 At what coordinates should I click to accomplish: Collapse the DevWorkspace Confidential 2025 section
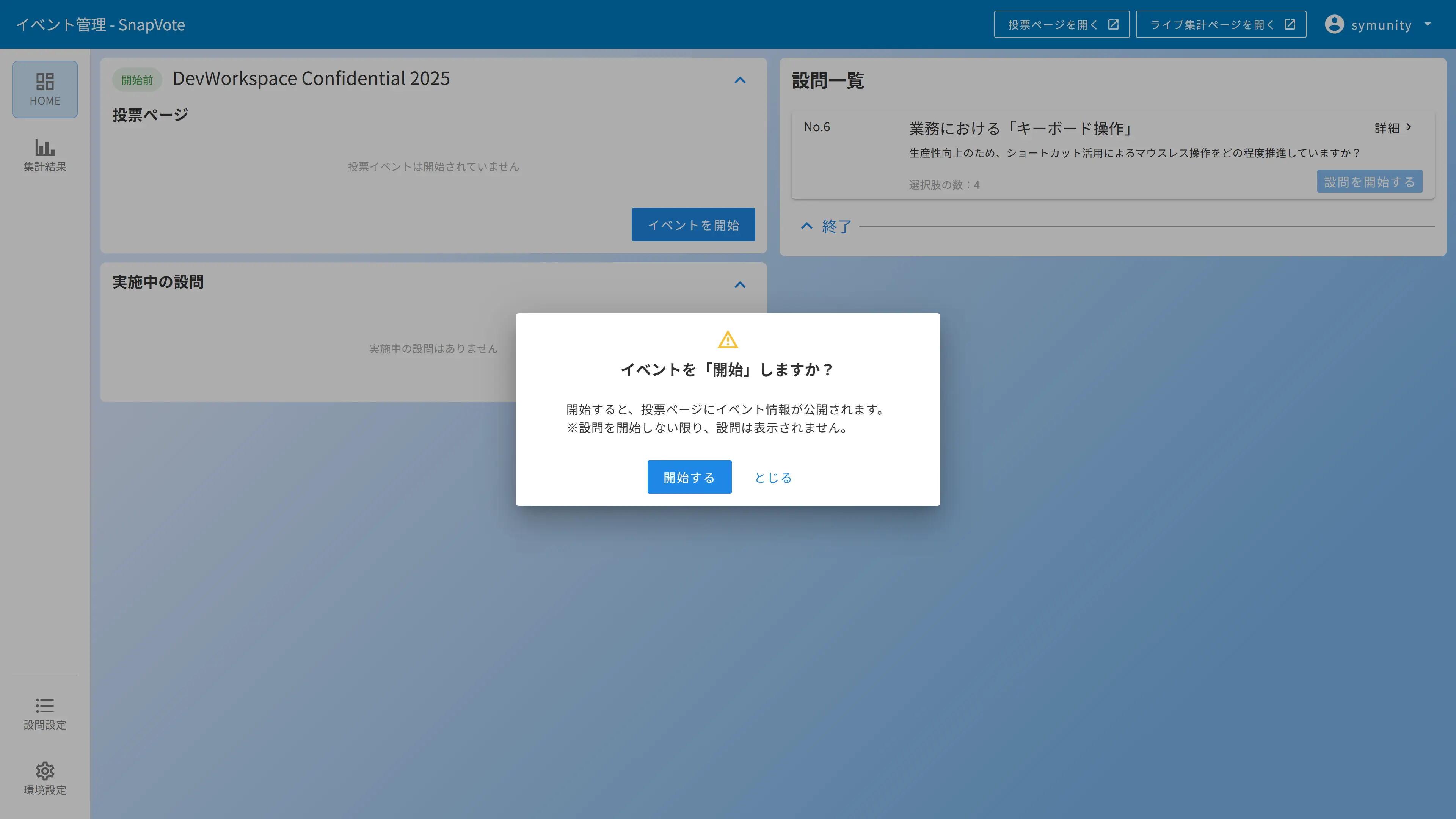pyautogui.click(x=739, y=80)
